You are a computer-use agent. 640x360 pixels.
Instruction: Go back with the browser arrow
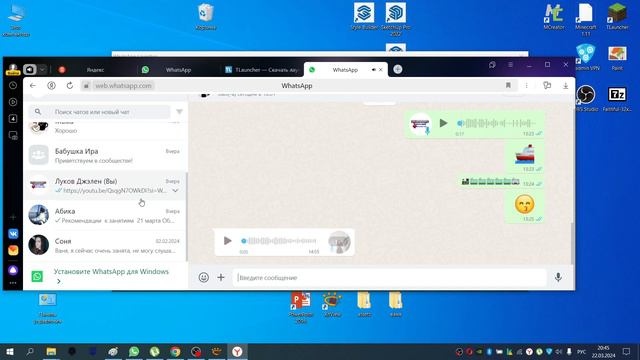(33, 86)
